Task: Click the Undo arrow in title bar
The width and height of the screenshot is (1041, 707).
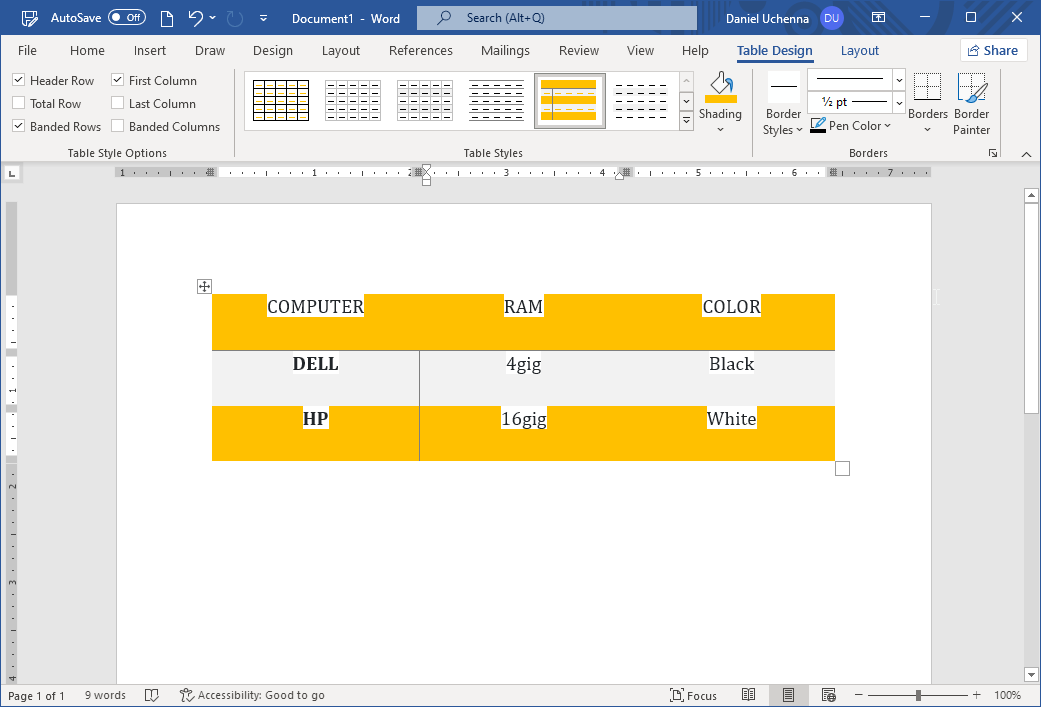Action: [195, 18]
